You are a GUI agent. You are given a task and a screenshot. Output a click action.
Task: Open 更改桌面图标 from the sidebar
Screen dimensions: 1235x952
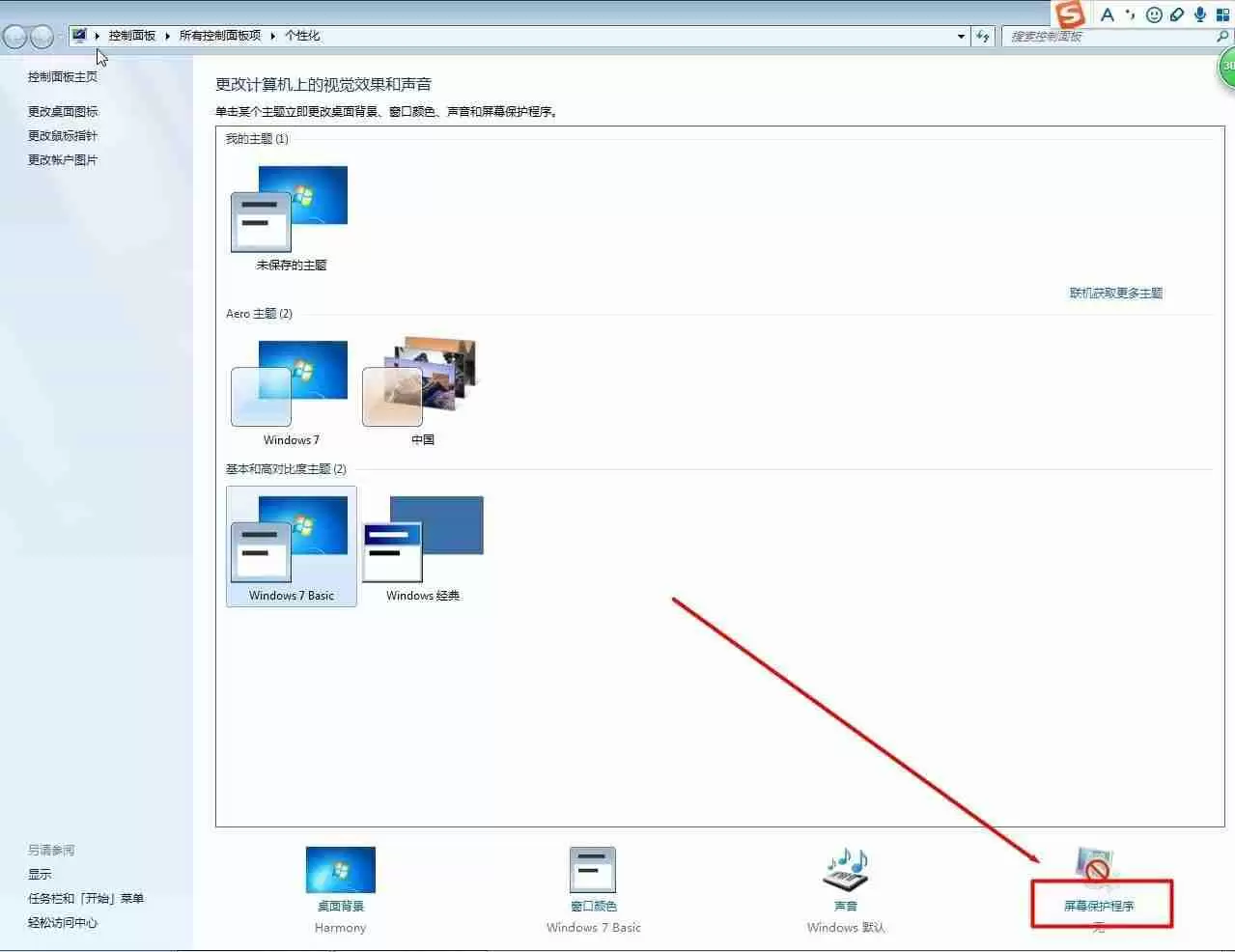(x=62, y=110)
